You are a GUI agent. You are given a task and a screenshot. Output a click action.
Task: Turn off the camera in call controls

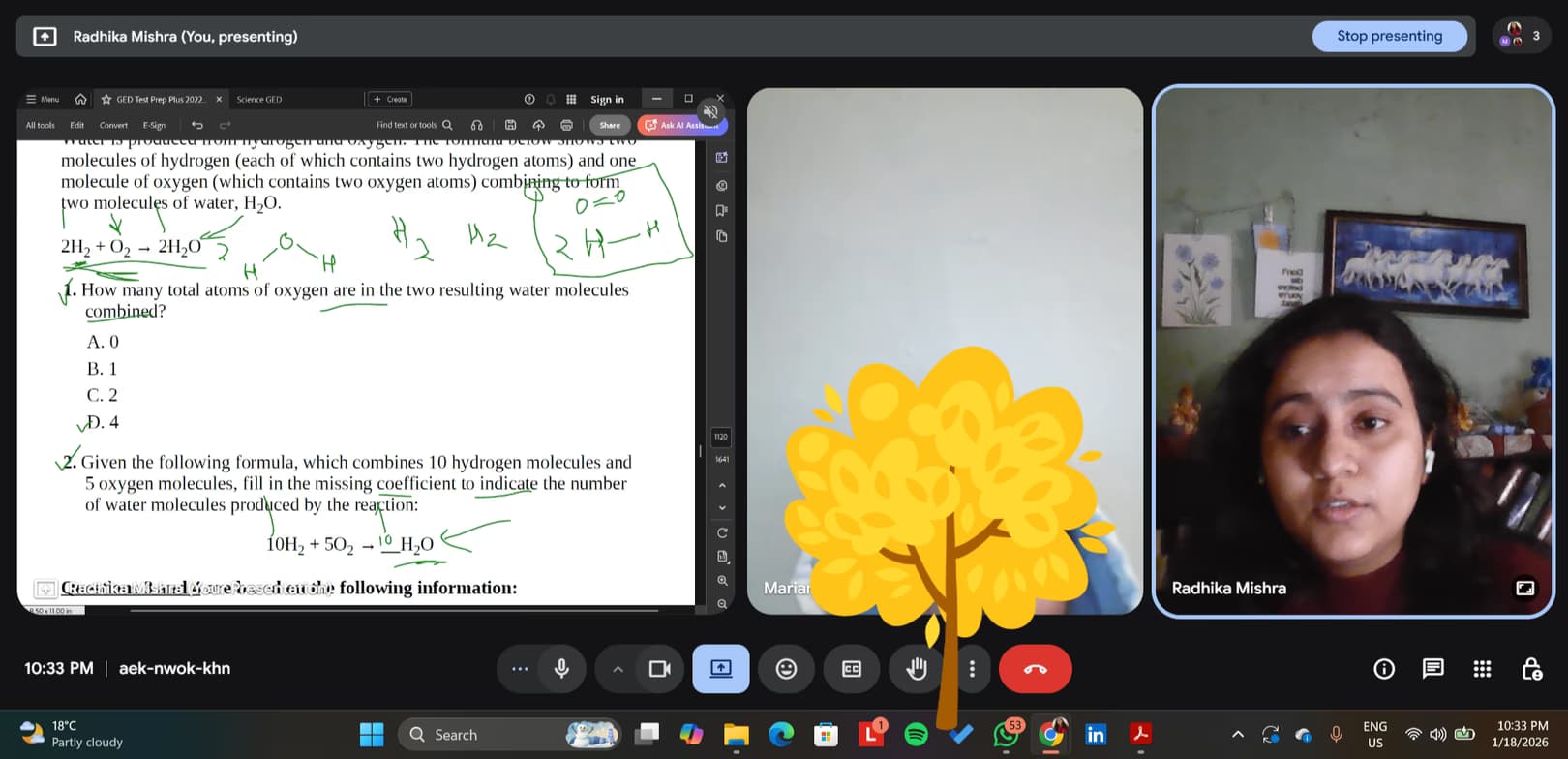[x=660, y=669]
